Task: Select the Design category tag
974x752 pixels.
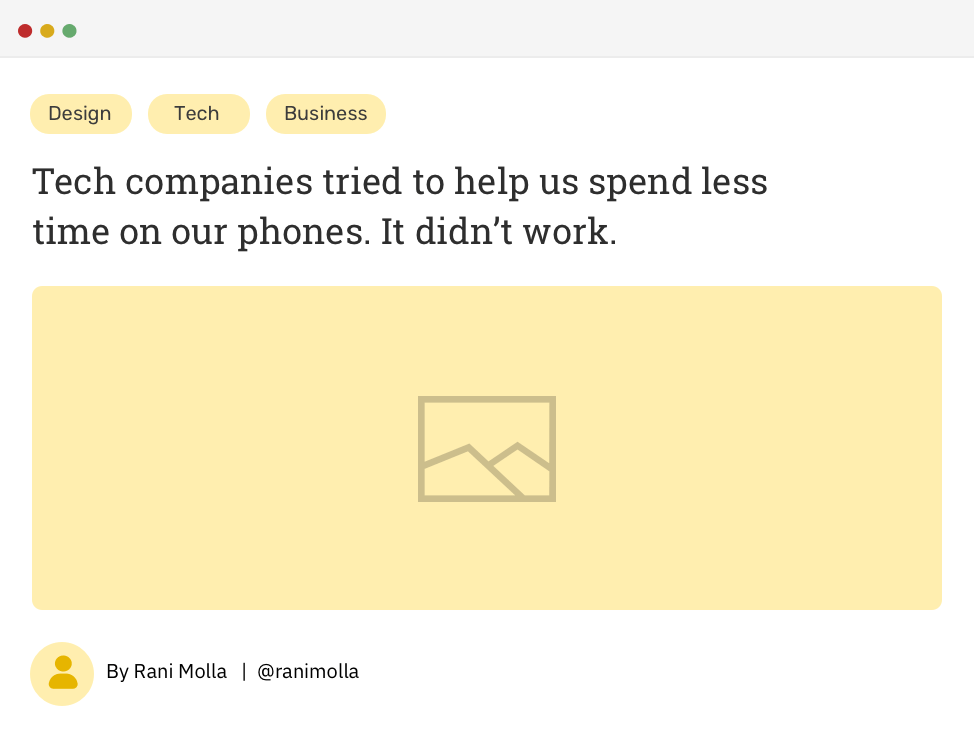Action: coord(80,114)
